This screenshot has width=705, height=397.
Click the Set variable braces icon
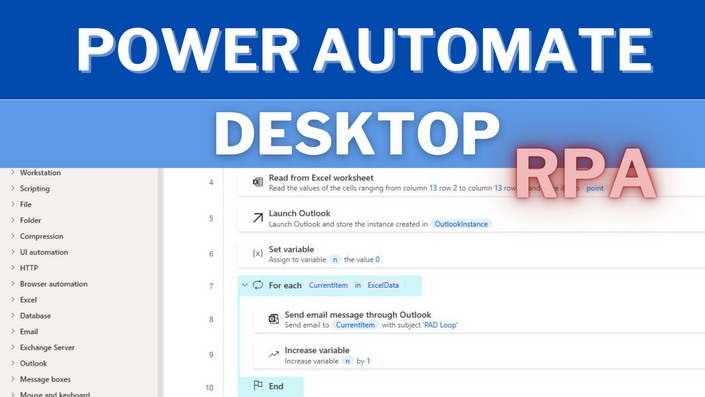[258, 254]
